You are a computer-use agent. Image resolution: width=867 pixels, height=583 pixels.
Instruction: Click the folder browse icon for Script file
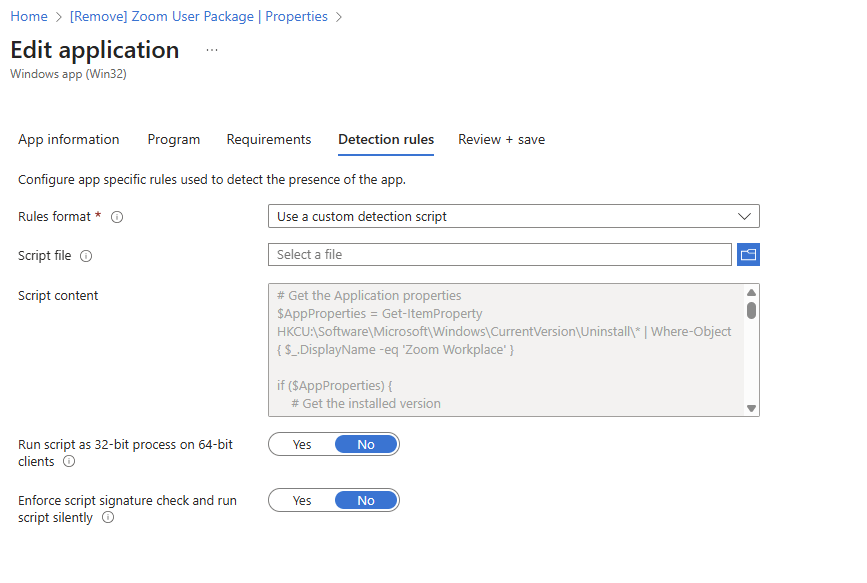pyautogui.click(x=748, y=255)
